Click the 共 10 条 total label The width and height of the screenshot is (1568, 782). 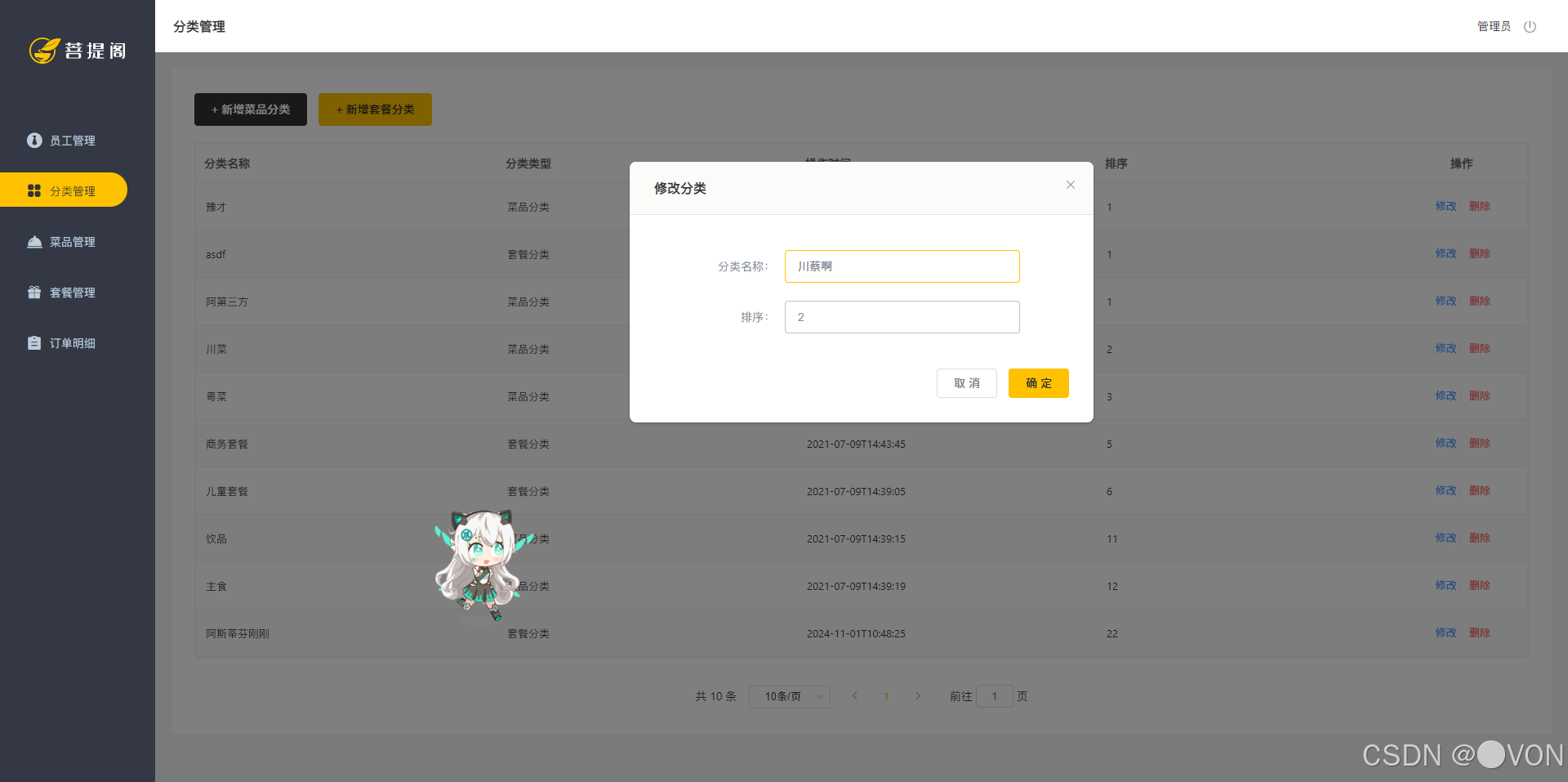coord(715,696)
